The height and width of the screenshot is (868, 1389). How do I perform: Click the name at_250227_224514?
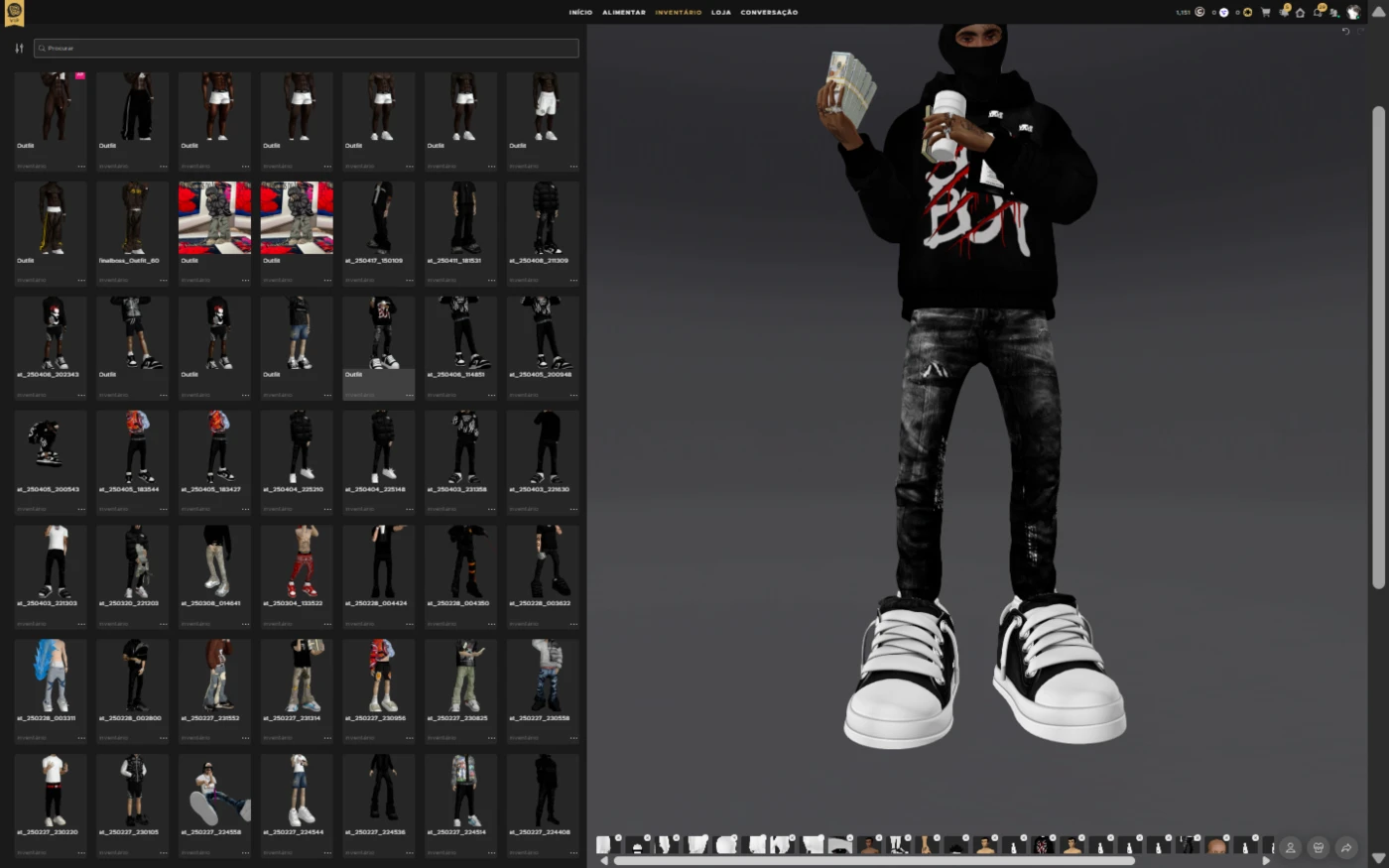456,832
